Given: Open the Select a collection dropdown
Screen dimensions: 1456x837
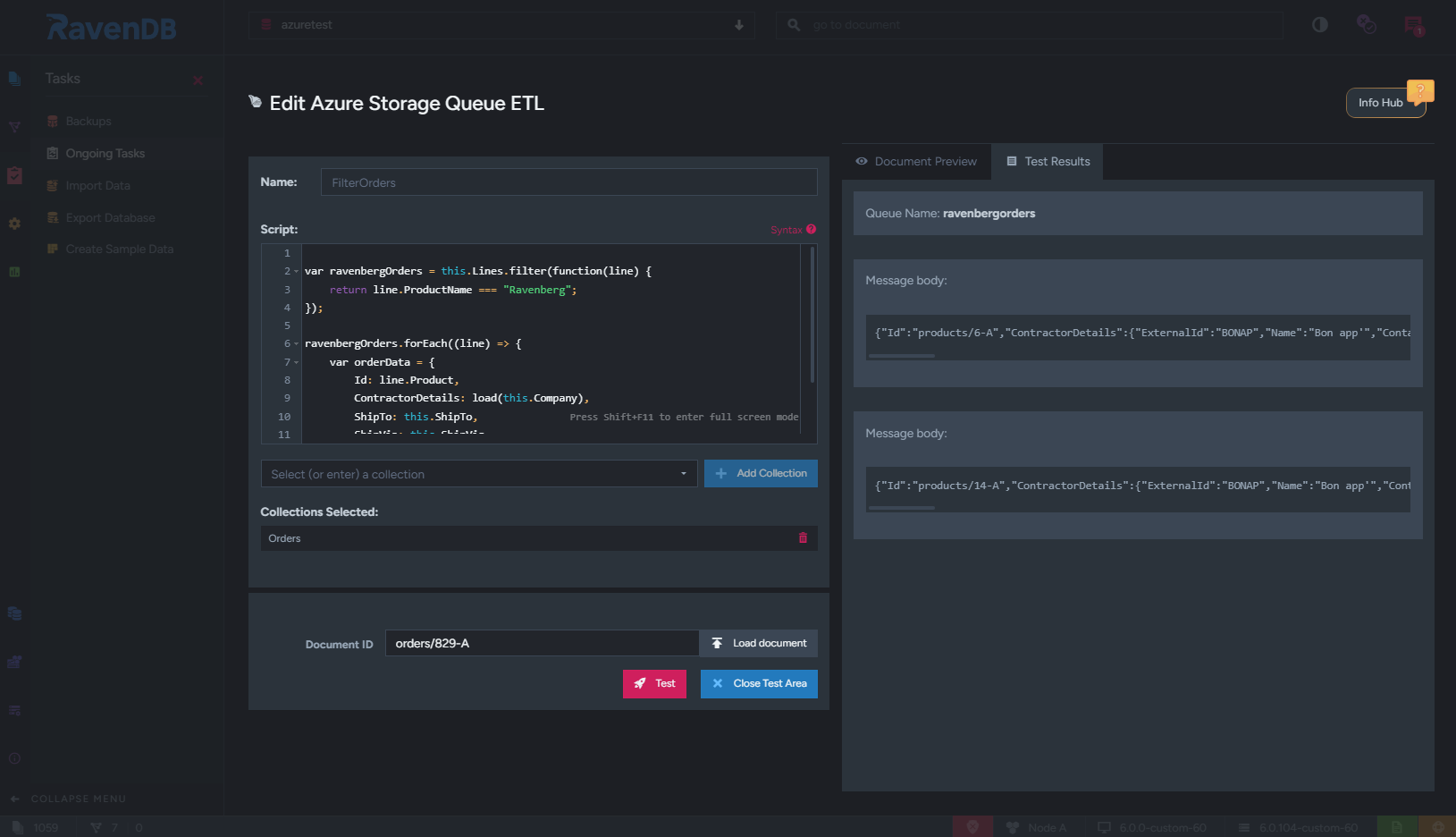Looking at the screenshot, I should click(x=479, y=474).
